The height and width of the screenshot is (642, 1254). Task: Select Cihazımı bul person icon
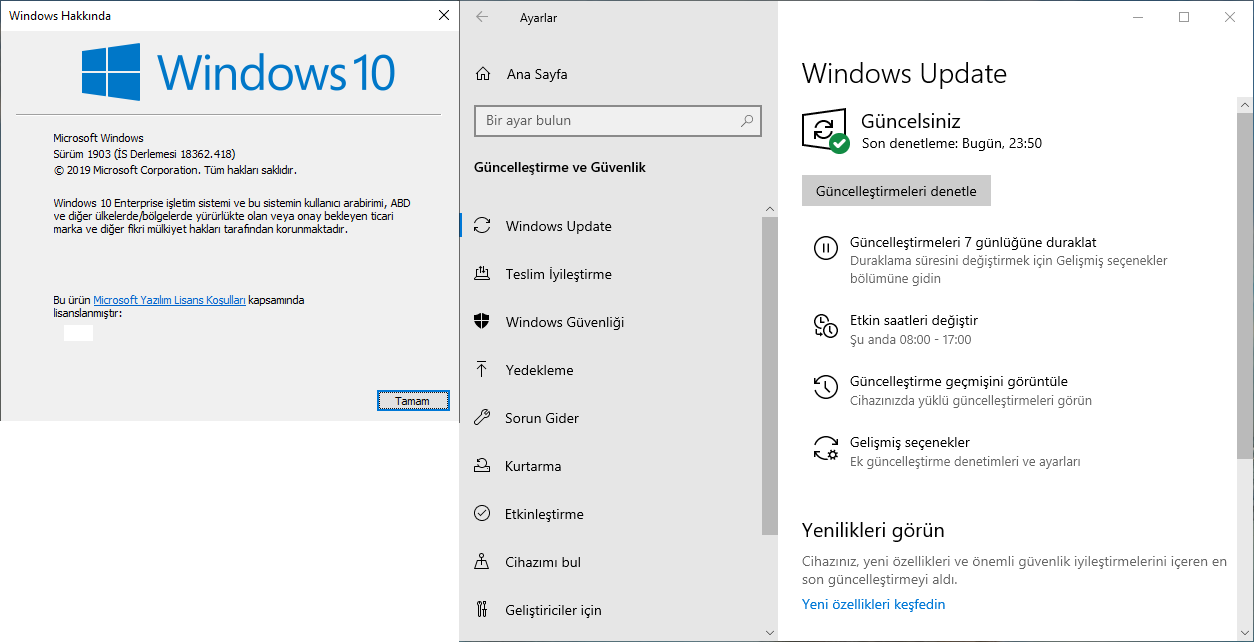pyautogui.click(x=482, y=562)
